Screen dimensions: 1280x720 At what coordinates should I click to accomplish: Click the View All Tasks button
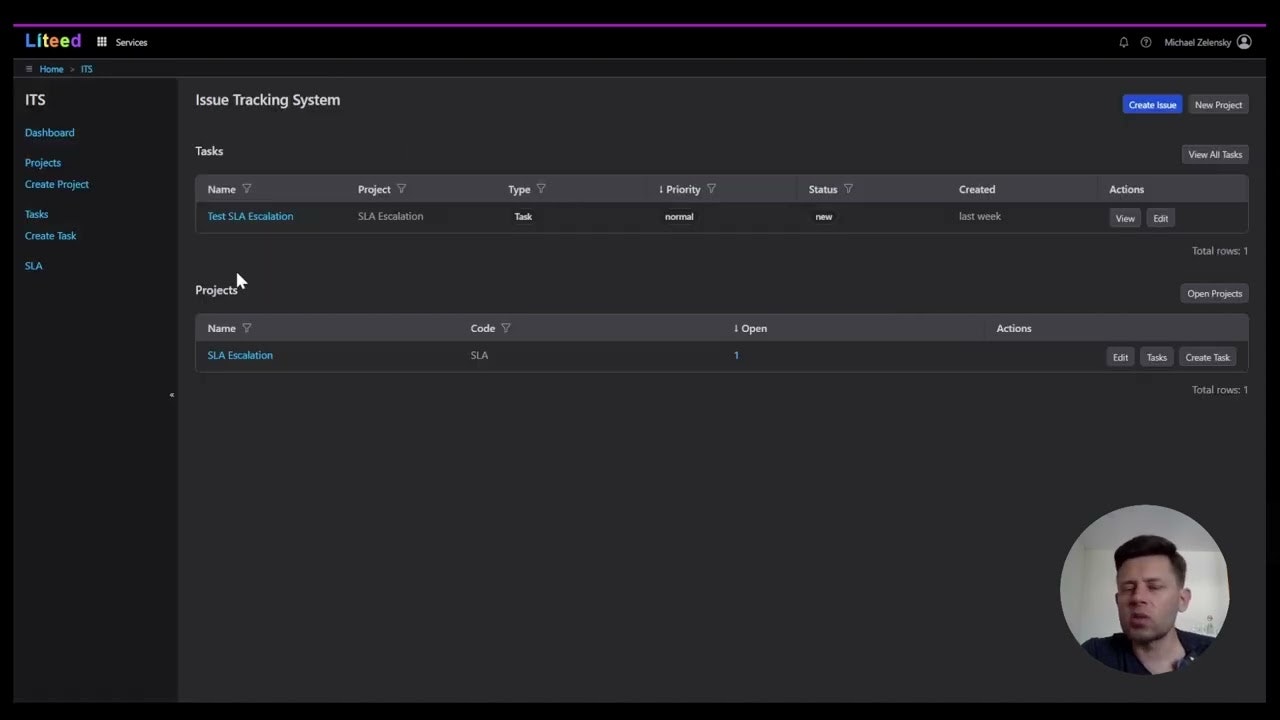pos(1214,154)
